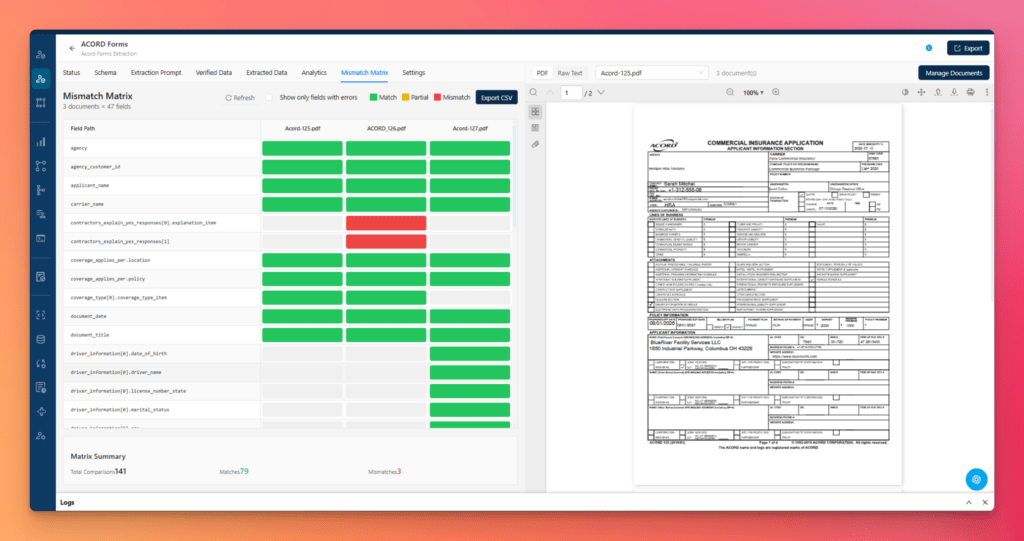The image size is (1024, 541).
Task: Click the back arrow beside ACORD Forms
Action: click(72, 48)
